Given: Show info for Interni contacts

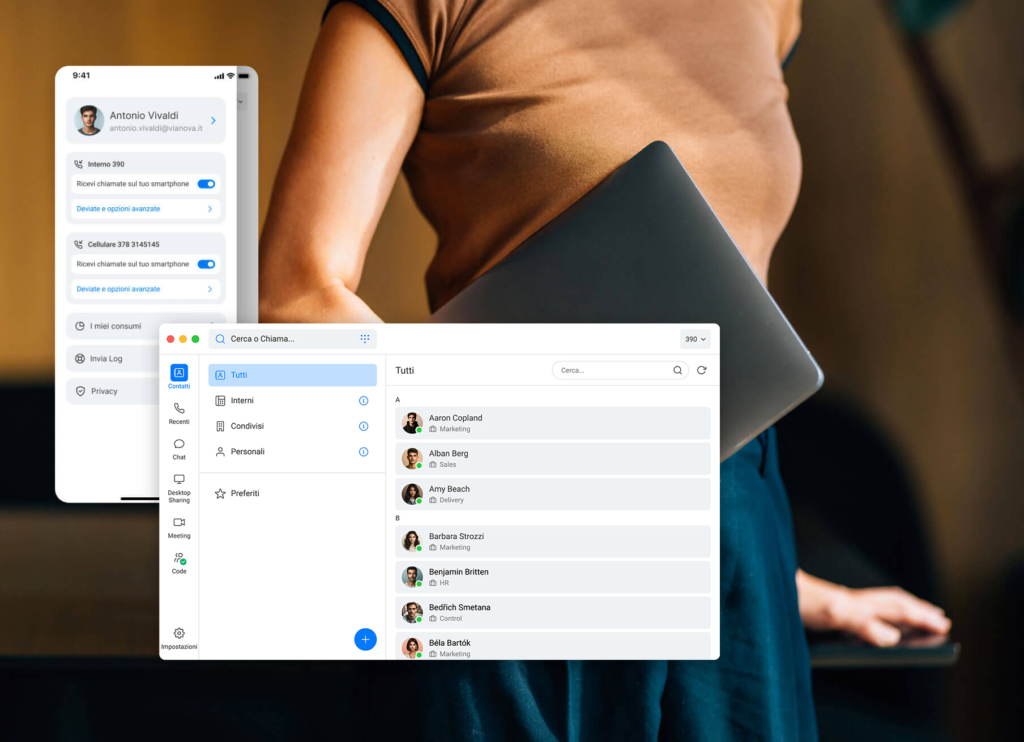Looking at the screenshot, I should tap(364, 401).
